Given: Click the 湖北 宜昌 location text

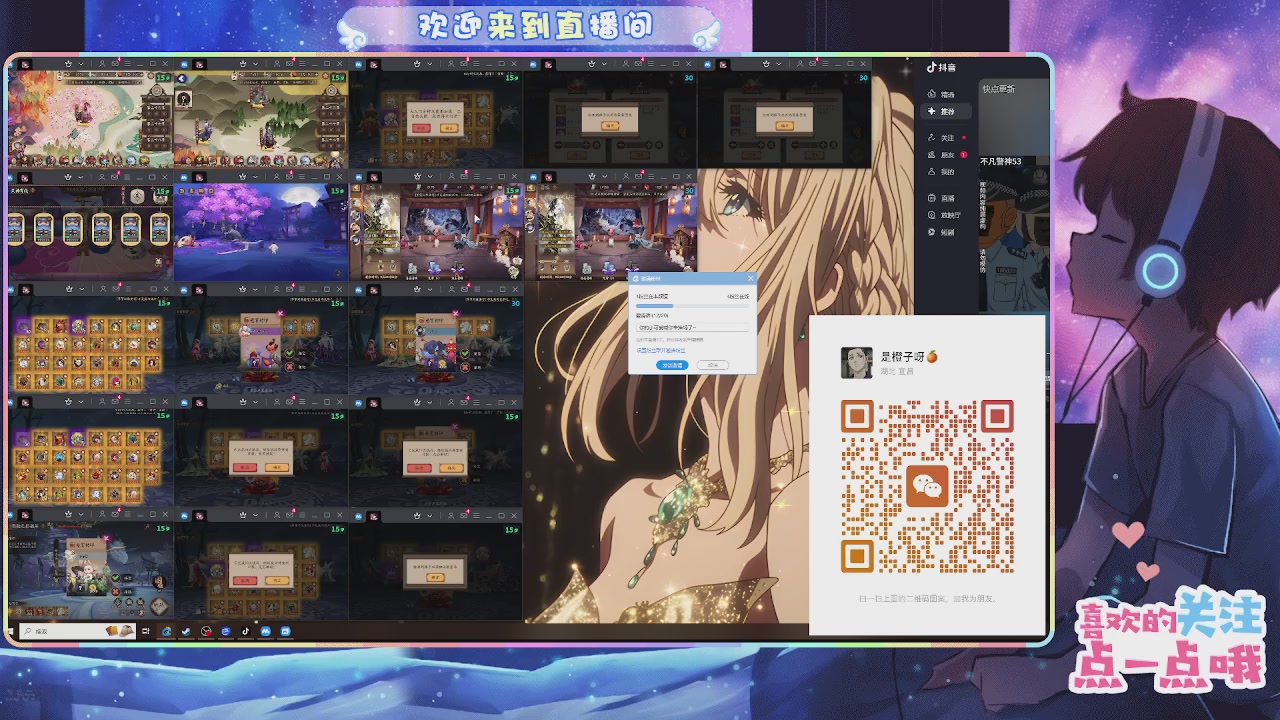Looking at the screenshot, I should coord(897,371).
